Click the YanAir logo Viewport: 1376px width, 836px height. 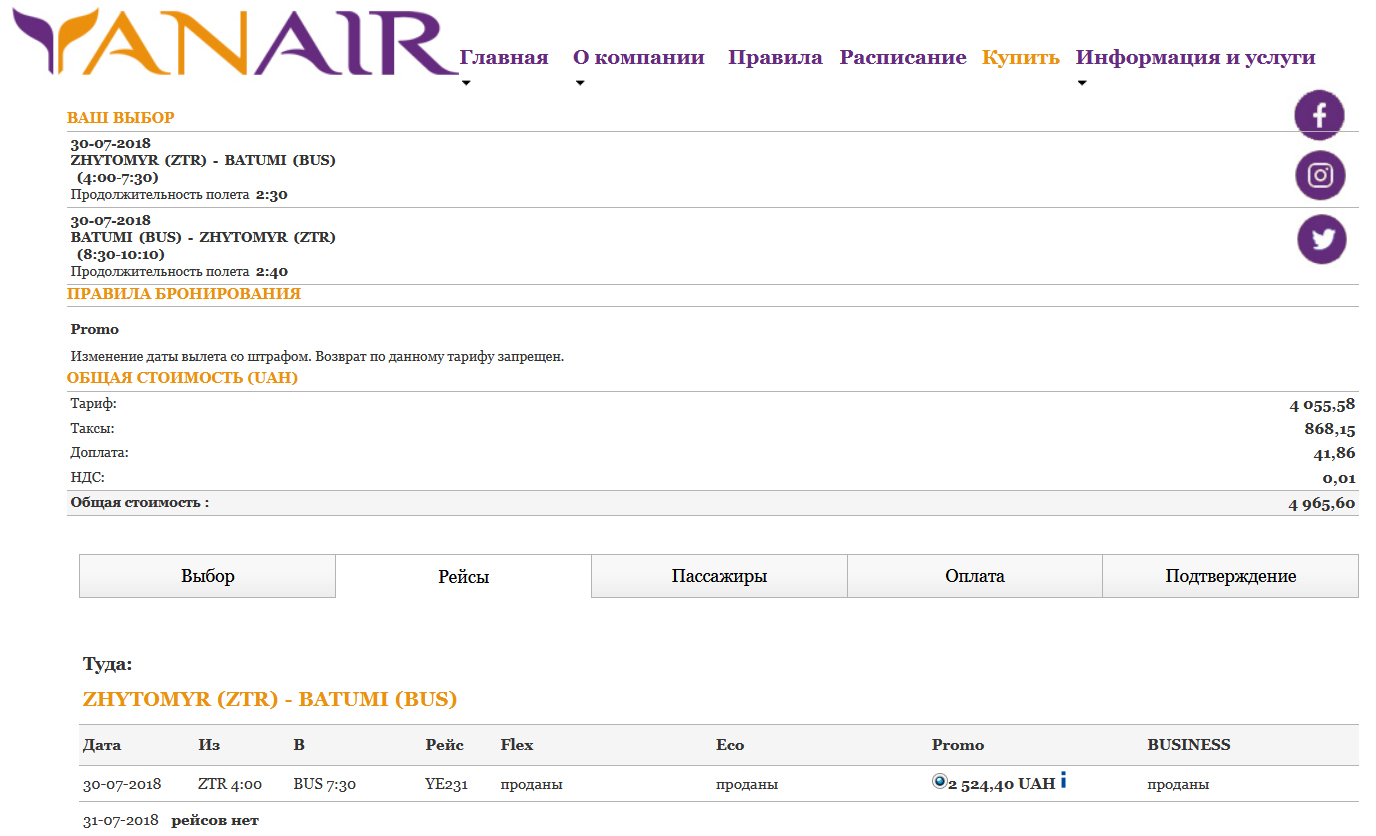click(x=235, y=45)
